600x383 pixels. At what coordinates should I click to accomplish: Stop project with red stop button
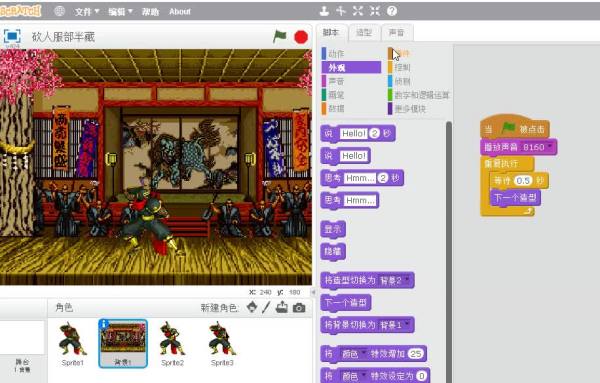(x=301, y=37)
